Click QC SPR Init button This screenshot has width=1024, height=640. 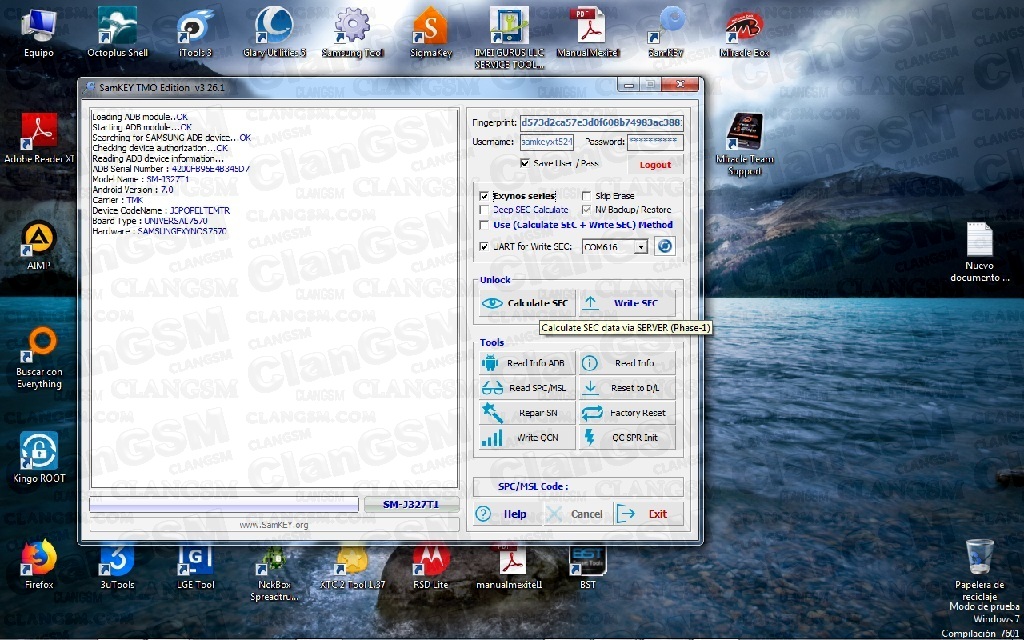[627, 438]
